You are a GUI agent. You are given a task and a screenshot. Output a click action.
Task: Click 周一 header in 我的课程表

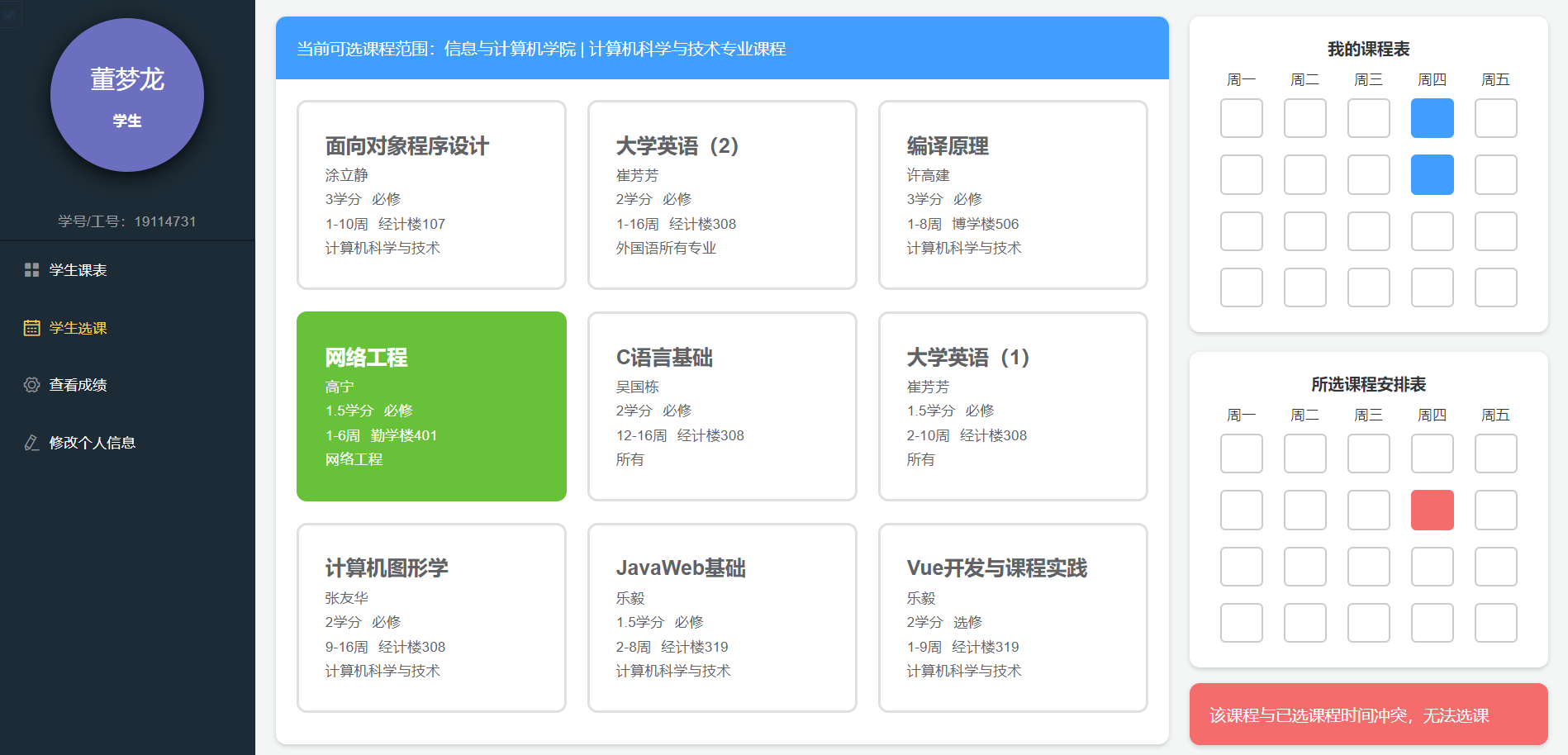[1242, 80]
